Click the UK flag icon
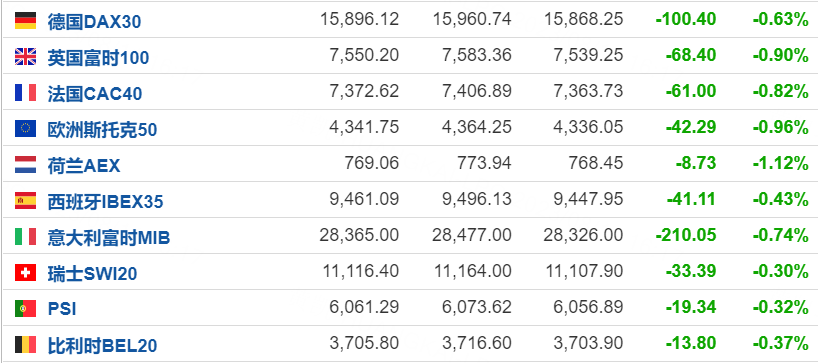The height and width of the screenshot is (363, 818). point(26,56)
